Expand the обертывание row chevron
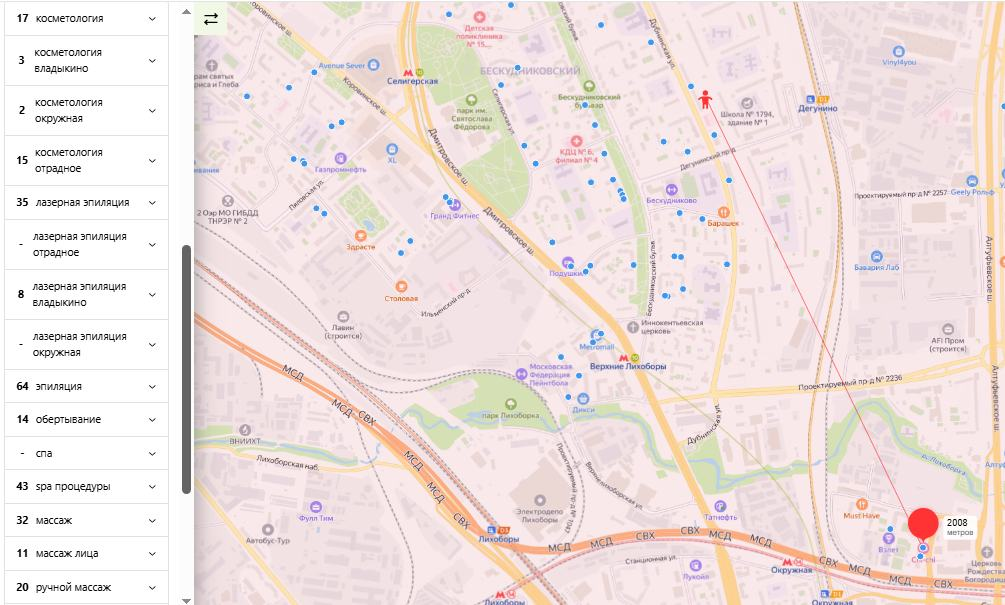Screen dimensions: 1005x605 pos(153,420)
